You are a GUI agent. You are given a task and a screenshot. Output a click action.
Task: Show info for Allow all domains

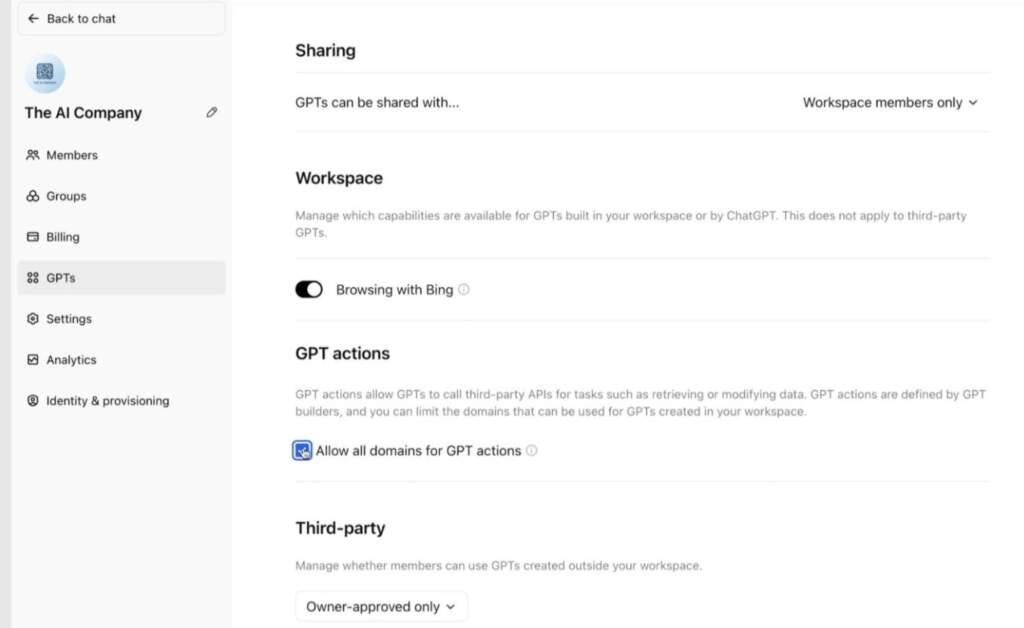point(532,450)
